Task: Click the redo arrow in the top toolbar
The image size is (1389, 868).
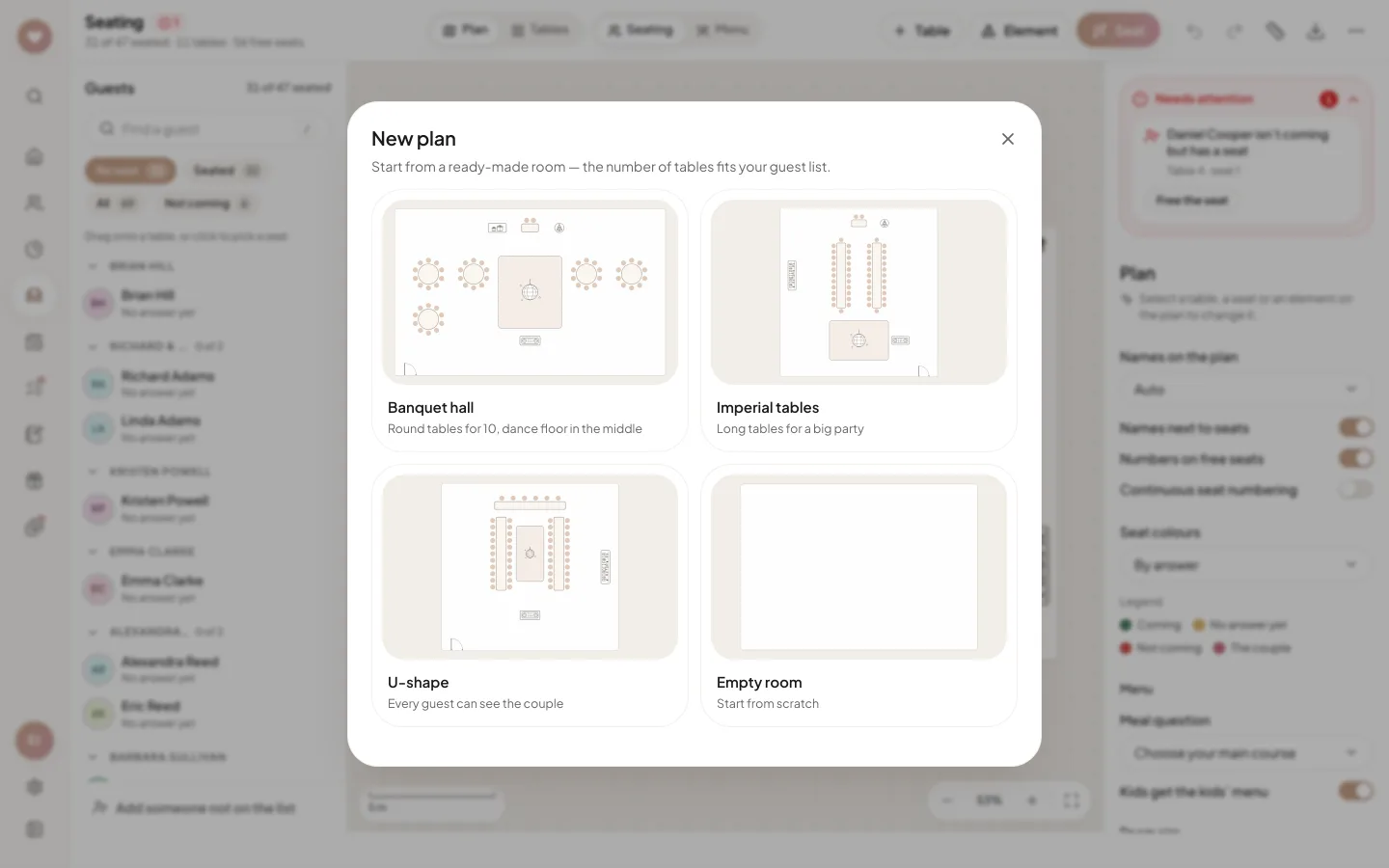Action: [1235, 31]
